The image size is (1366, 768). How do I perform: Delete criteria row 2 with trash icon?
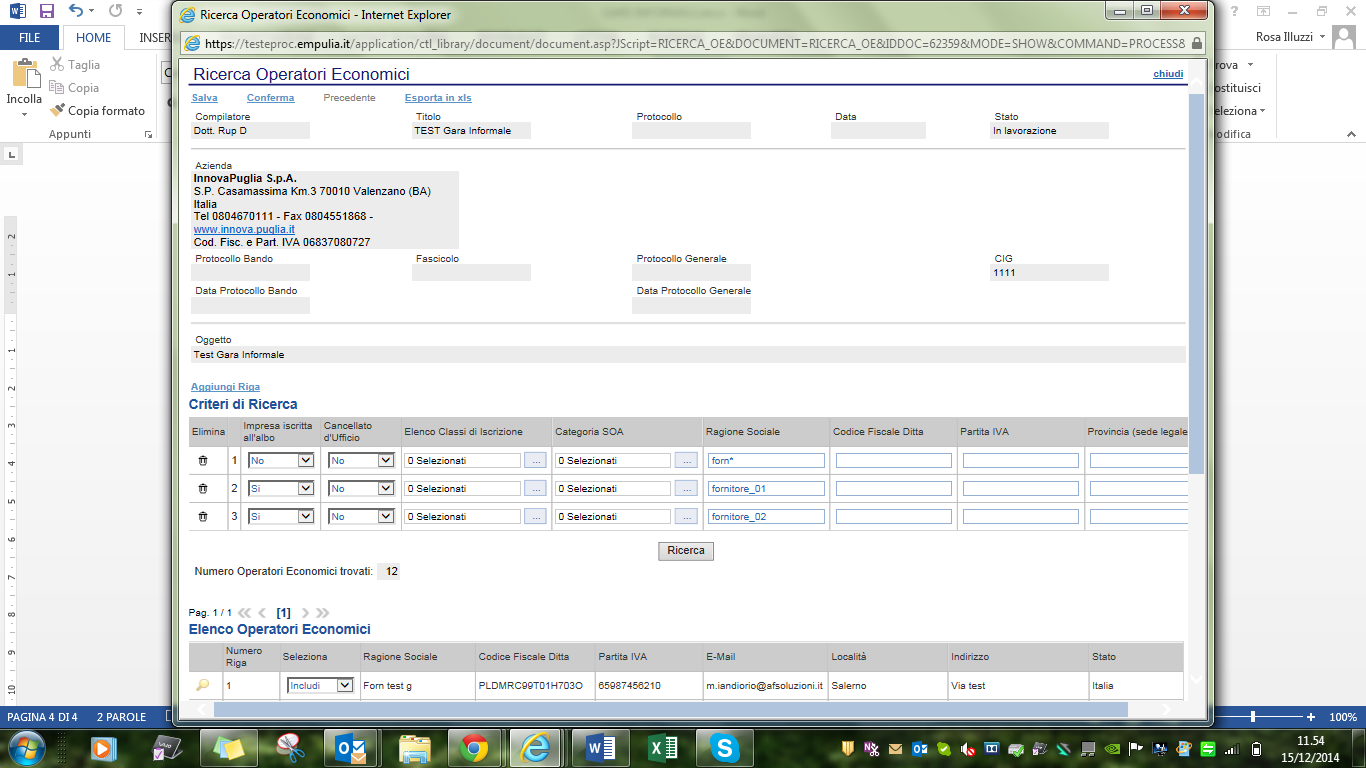point(203,489)
